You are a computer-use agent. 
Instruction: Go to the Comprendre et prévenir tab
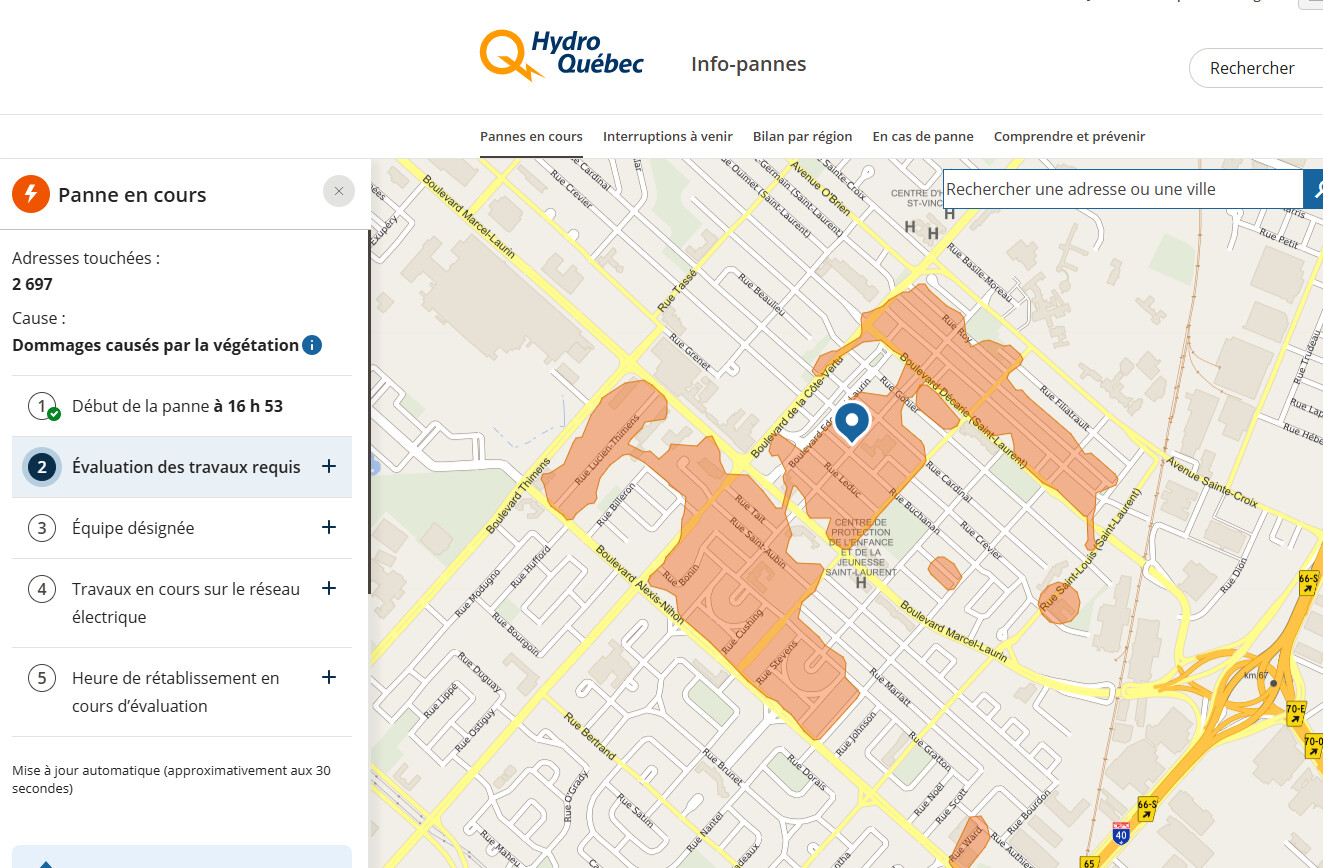pyautogui.click(x=1069, y=136)
